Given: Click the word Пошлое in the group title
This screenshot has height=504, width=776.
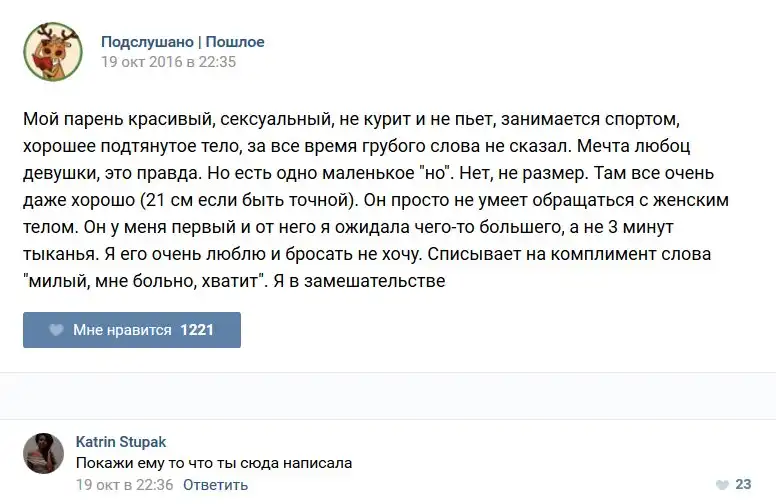Looking at the screenshot, I should (235, 42).
